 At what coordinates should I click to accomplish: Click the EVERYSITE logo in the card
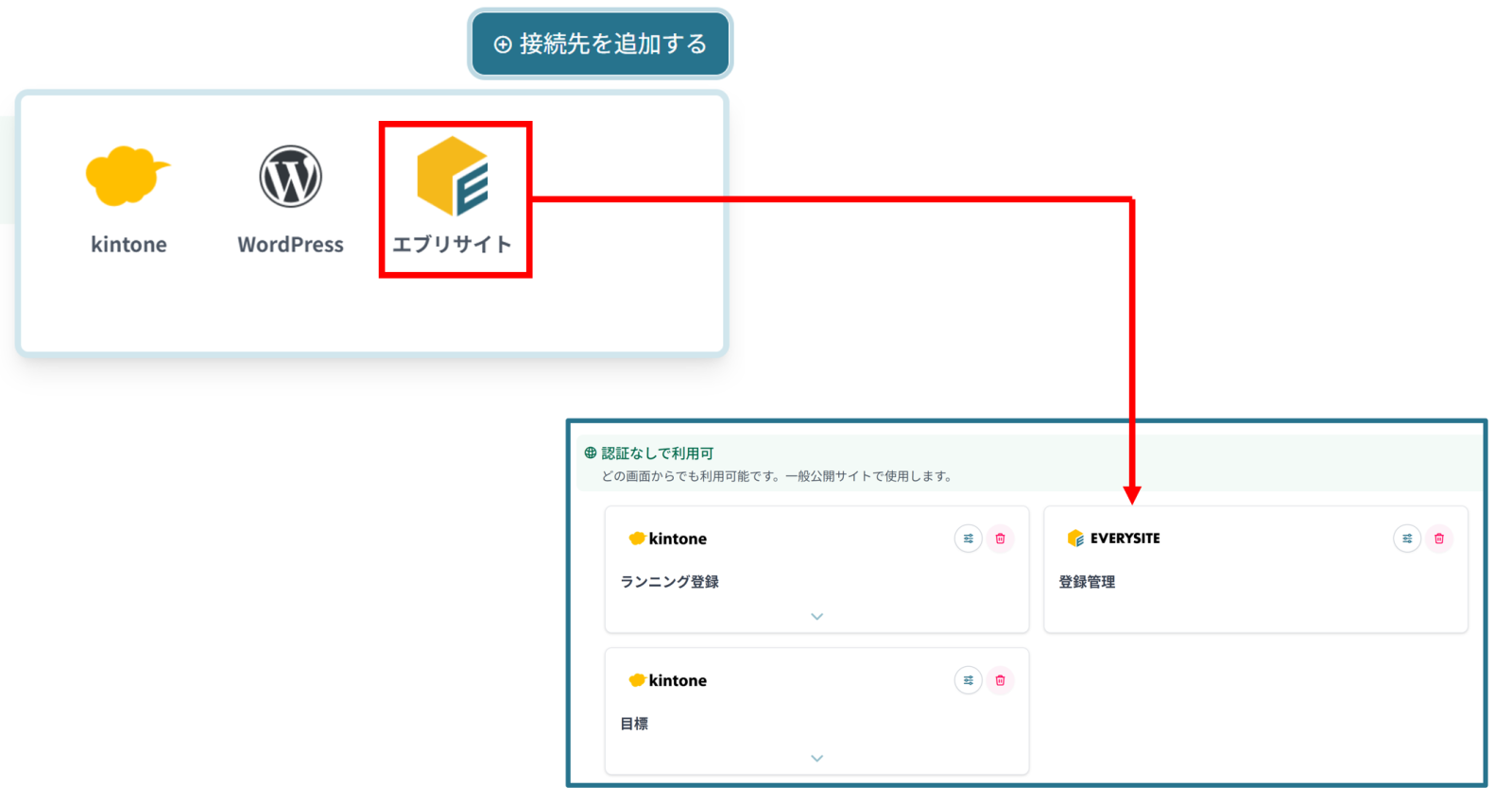(x=1113, y=539)
